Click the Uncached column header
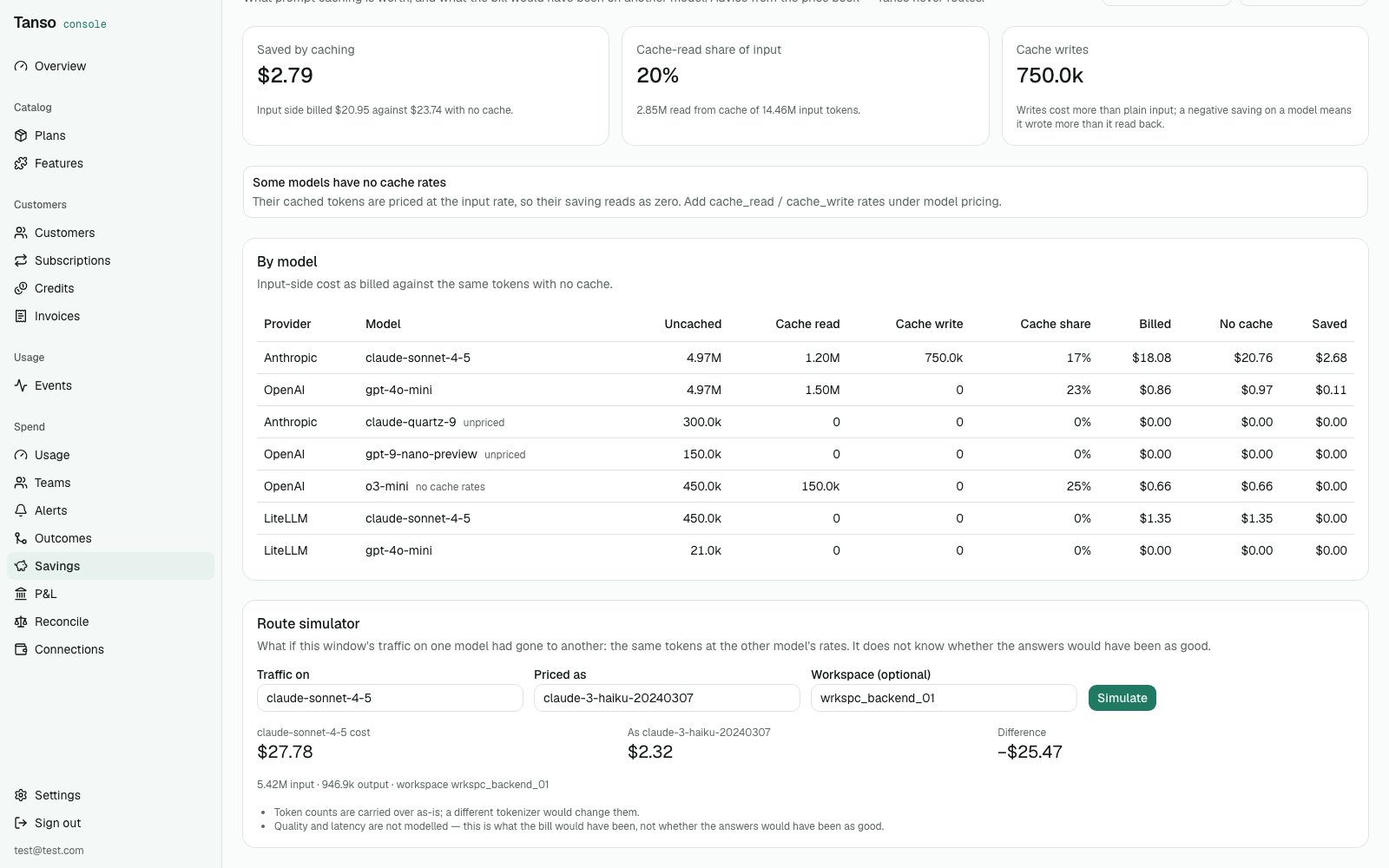The height and width of the screenshot is (868, 1389). [693, 324]
